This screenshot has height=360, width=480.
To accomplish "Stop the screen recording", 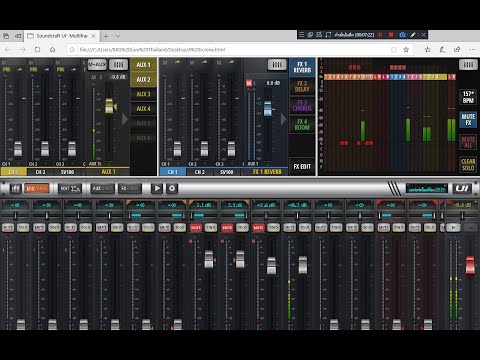I will (391, 35).
